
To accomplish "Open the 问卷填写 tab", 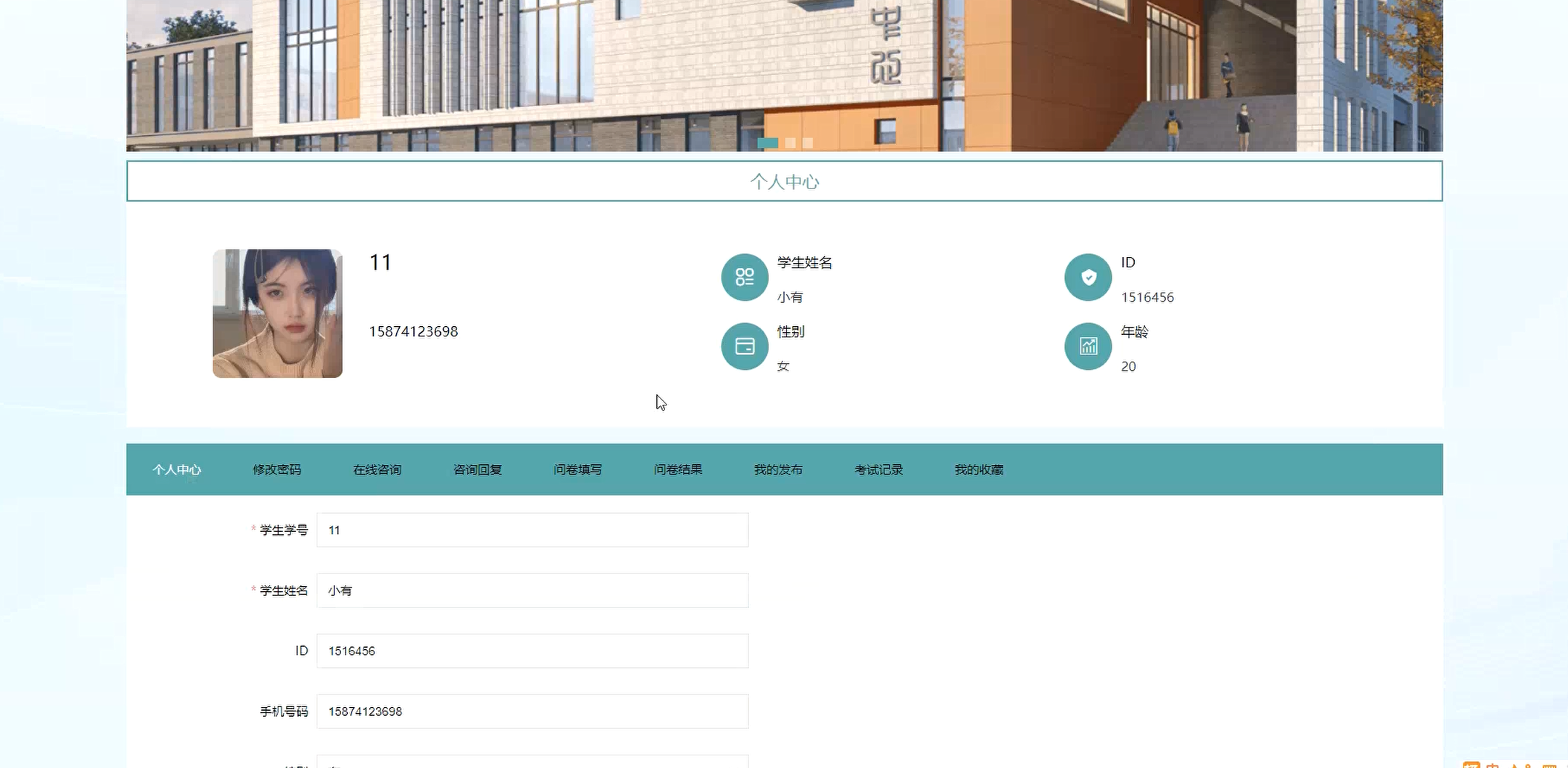I will coord(578,469).
